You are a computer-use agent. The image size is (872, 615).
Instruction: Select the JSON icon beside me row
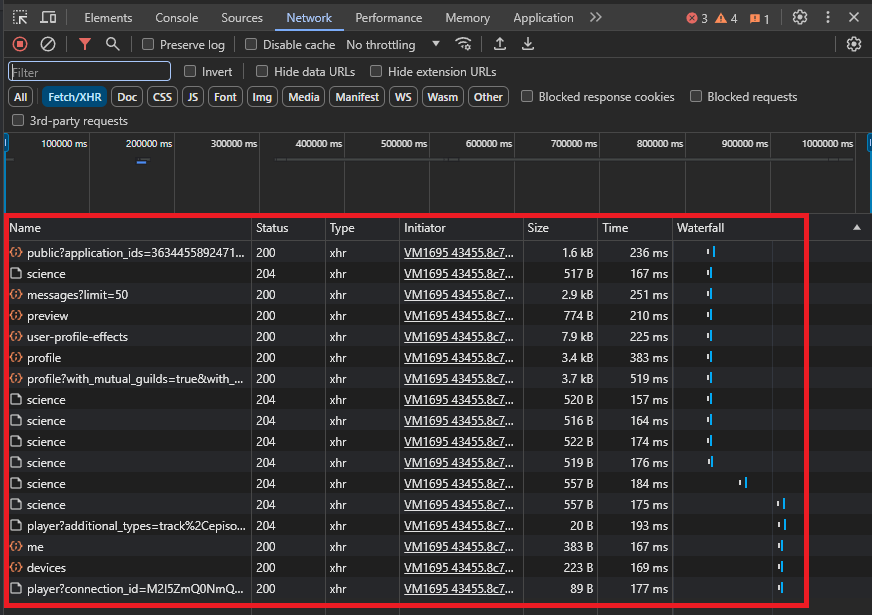(x=16, y=547)
